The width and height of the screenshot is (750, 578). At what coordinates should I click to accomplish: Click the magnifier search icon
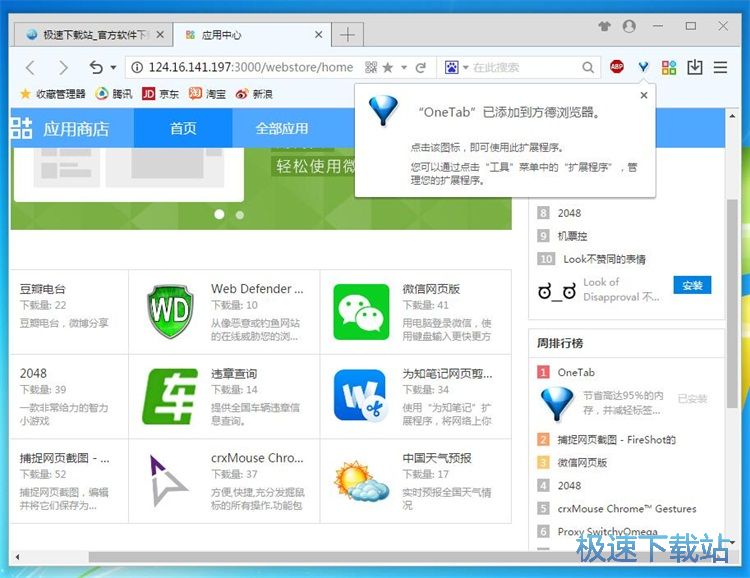tap(588, 67)
